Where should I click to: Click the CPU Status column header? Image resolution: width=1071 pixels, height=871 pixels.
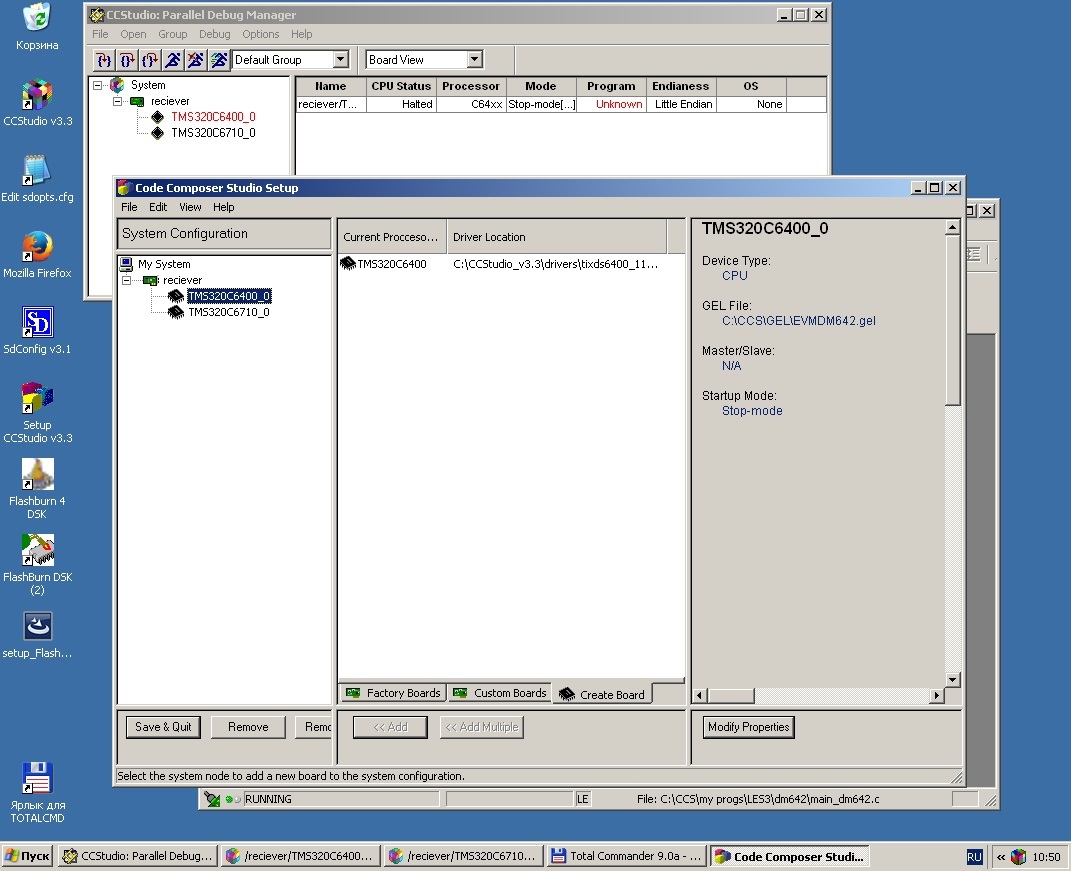pyautogui.click(x=401, y=86)
